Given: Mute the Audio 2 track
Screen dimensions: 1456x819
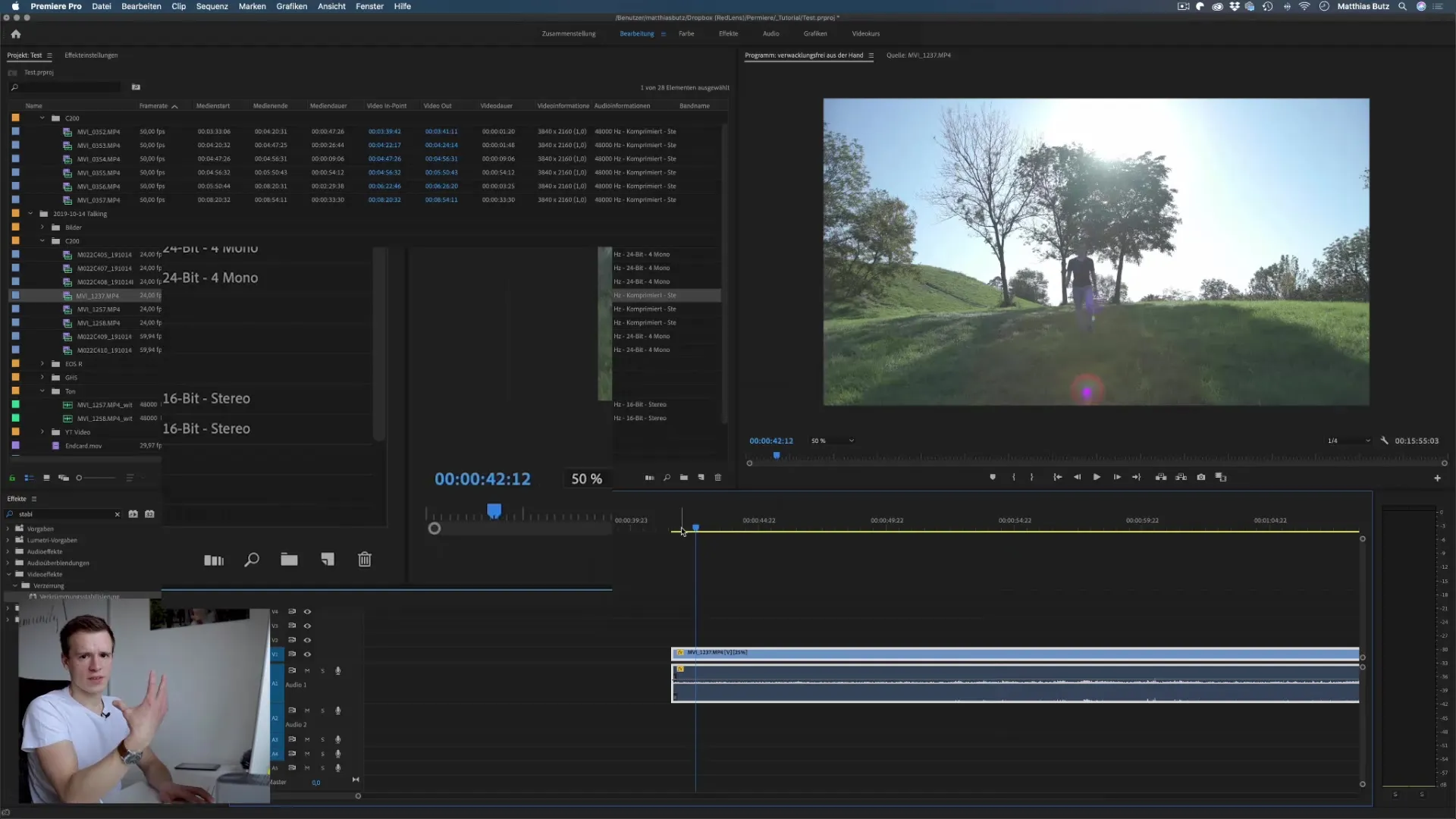Looking at the screenshot, I should (x=307, y=711).
